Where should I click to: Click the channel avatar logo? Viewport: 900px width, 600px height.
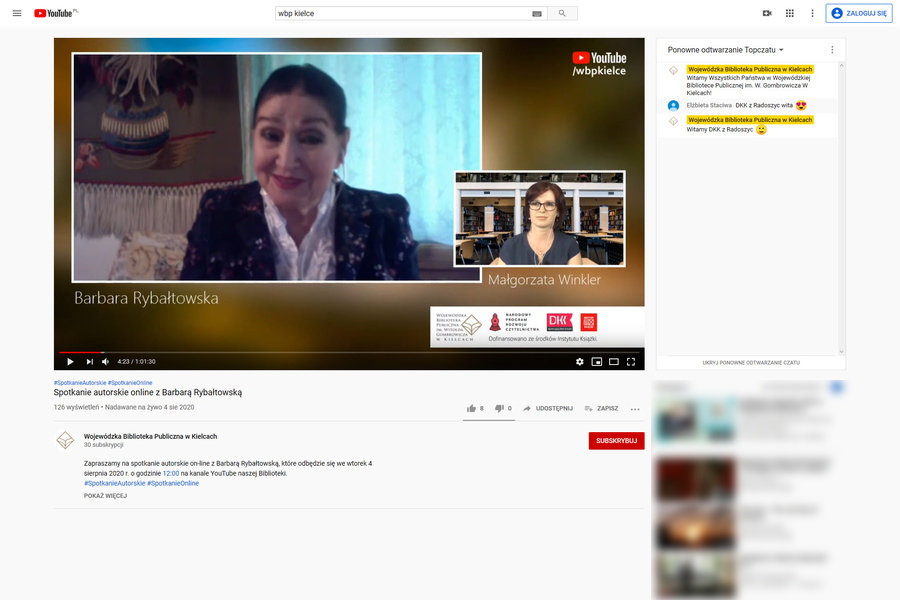(65, 440)
